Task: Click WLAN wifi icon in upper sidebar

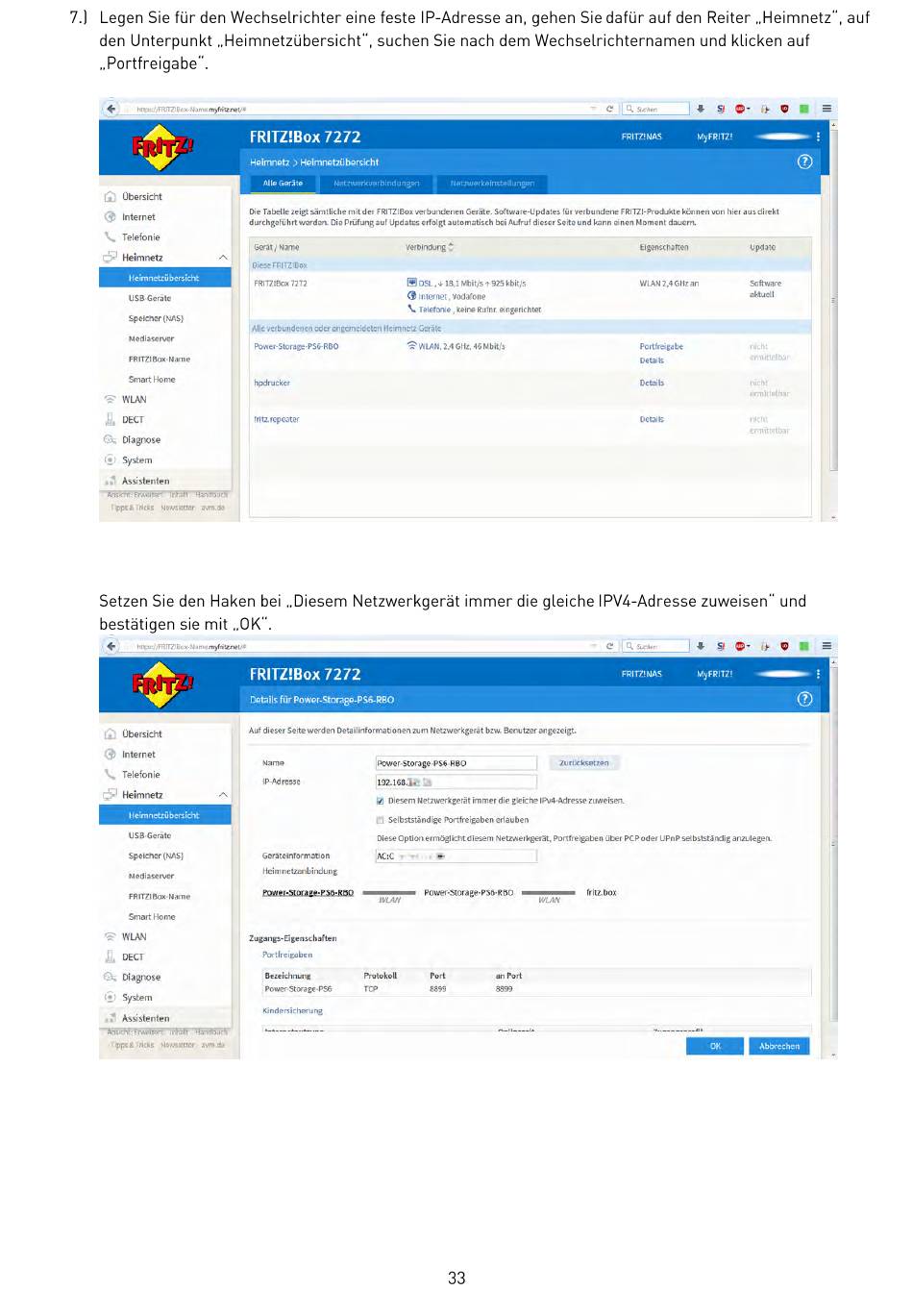Action: [110, 399]
